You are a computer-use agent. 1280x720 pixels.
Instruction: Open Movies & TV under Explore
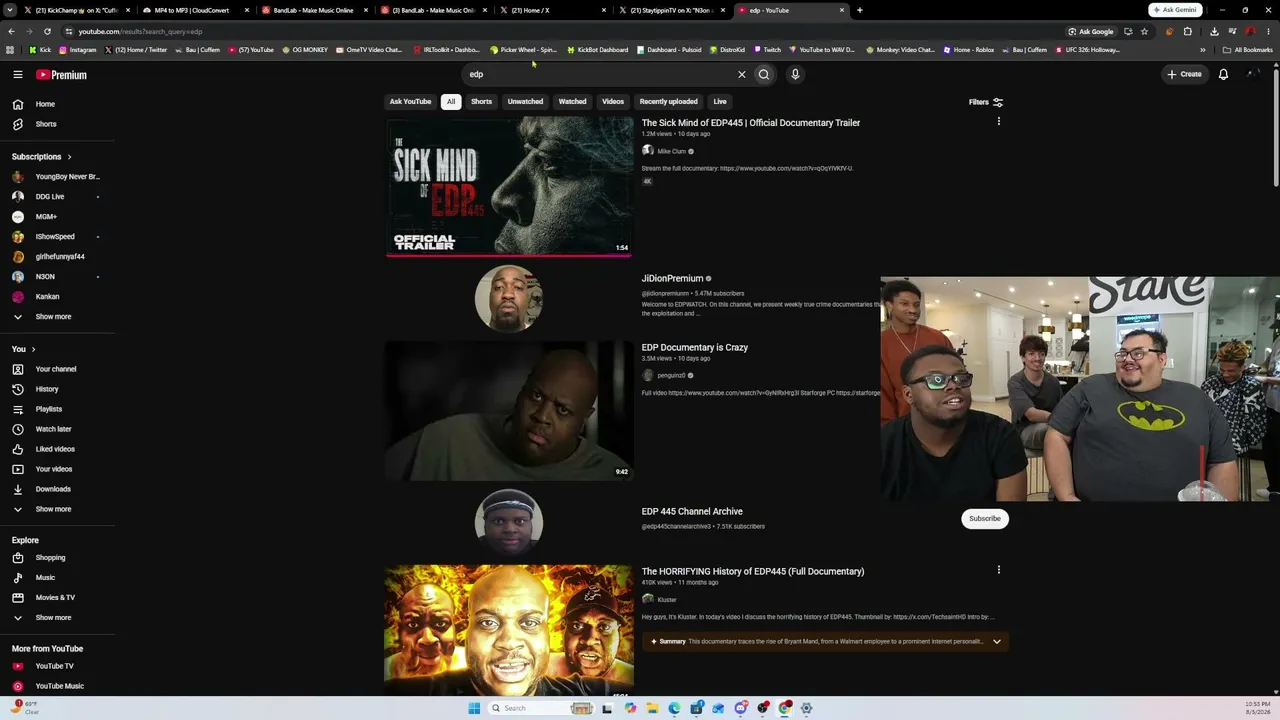coord(57,598)
